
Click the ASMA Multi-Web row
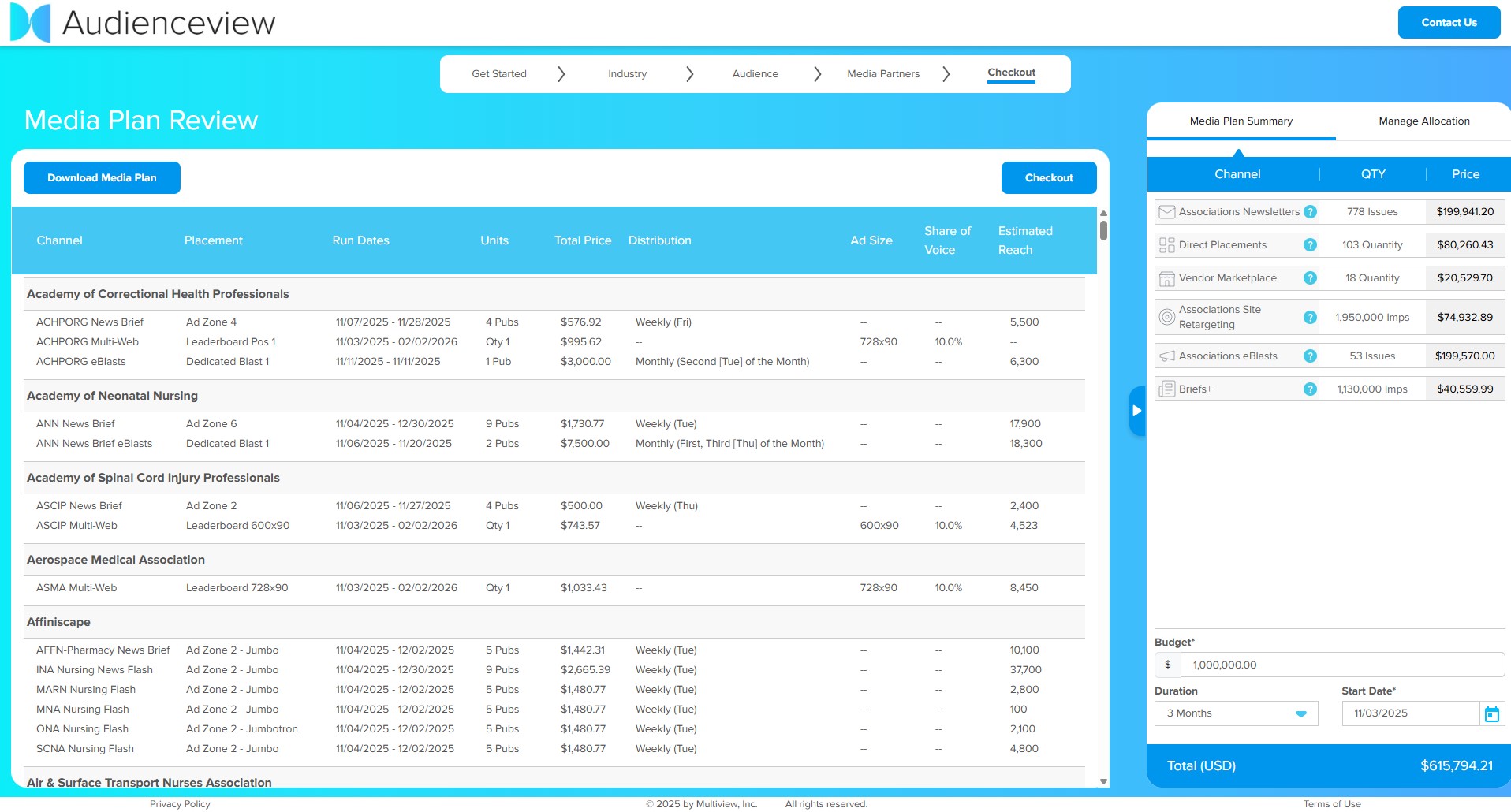(x=554, y=588)
